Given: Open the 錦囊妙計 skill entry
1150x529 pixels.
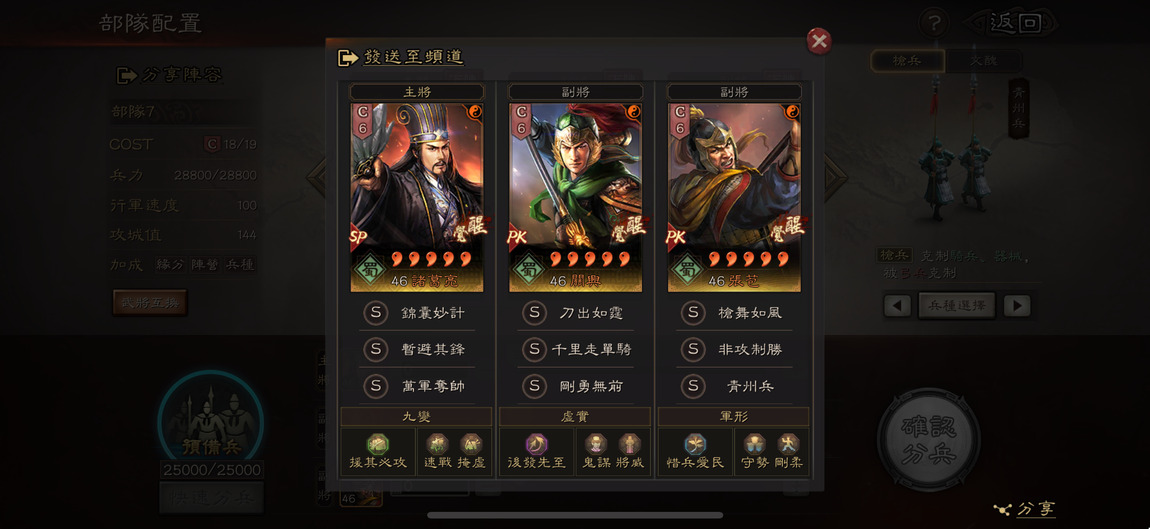Looking at the screenshot, I should 417,313.
